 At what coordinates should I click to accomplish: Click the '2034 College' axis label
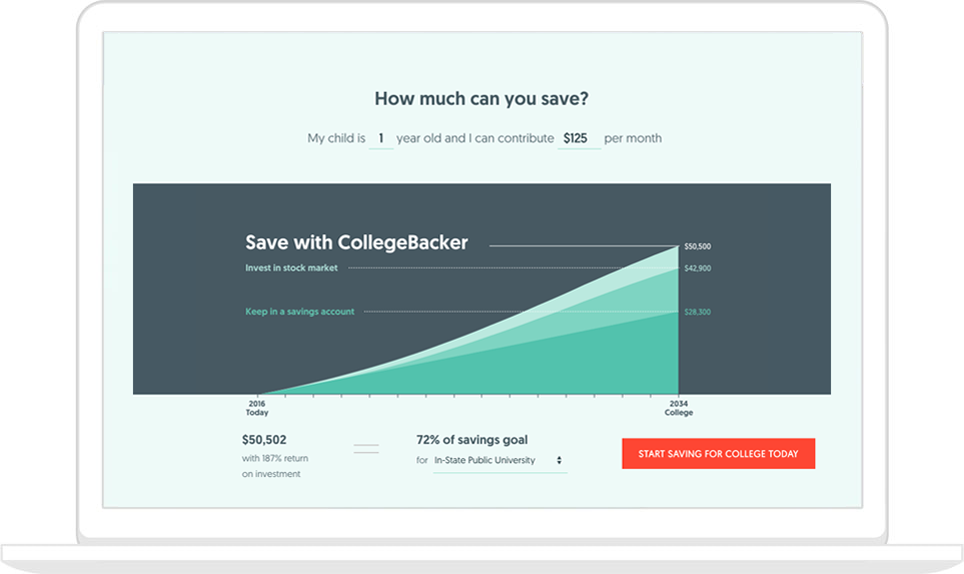point(678,408)
